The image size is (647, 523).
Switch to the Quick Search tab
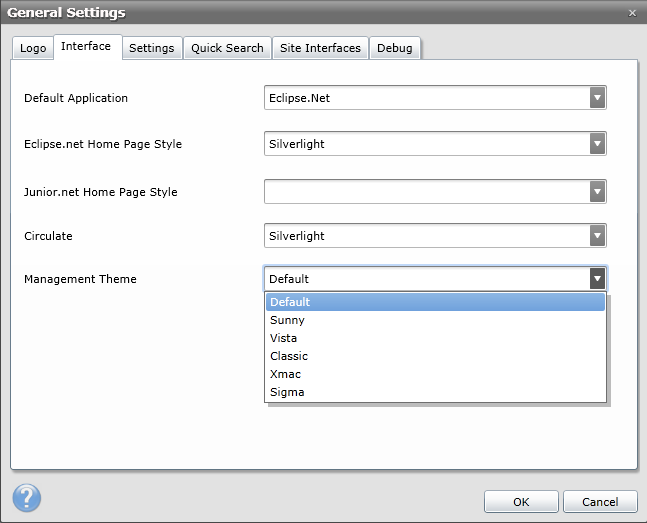(x=227, y=48)
